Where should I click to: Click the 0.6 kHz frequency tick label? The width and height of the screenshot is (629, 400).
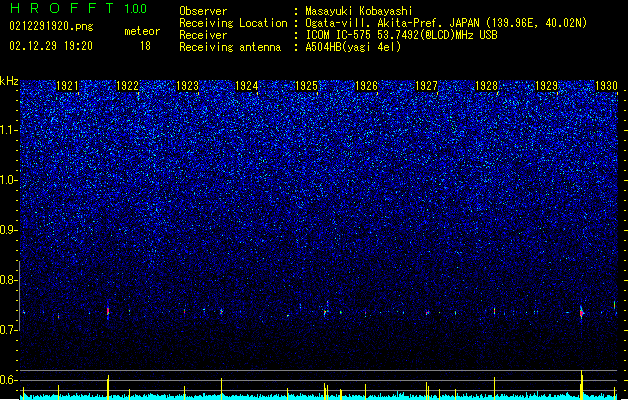(x=9, y=380)
